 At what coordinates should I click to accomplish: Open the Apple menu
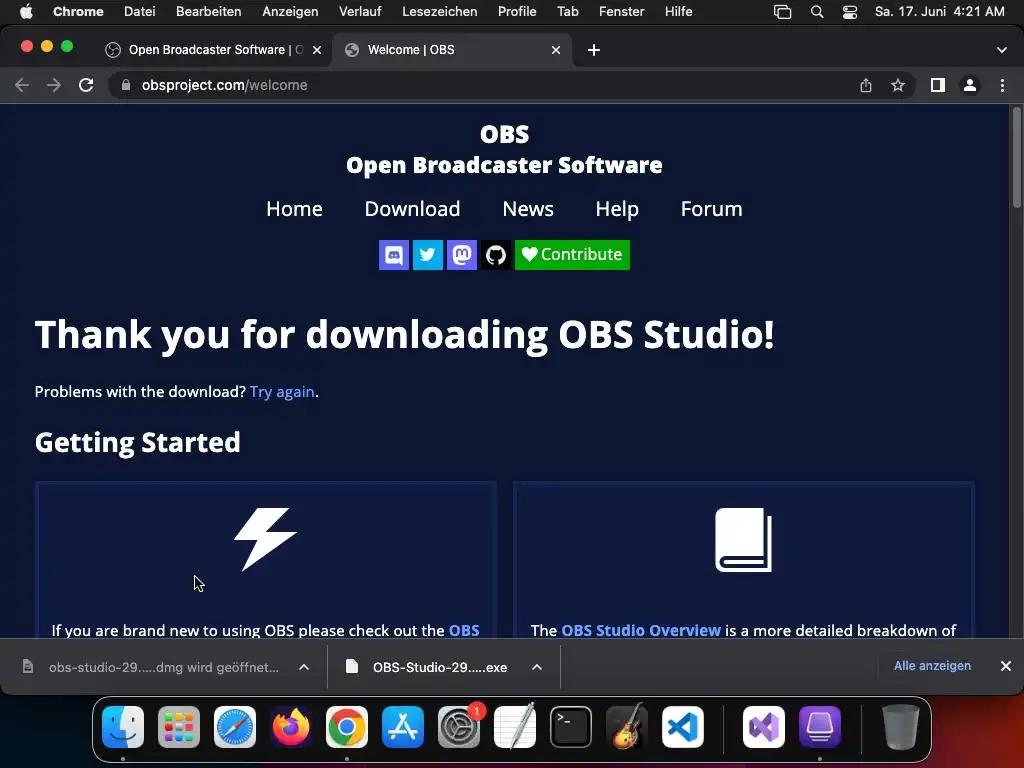pos(26,11)
